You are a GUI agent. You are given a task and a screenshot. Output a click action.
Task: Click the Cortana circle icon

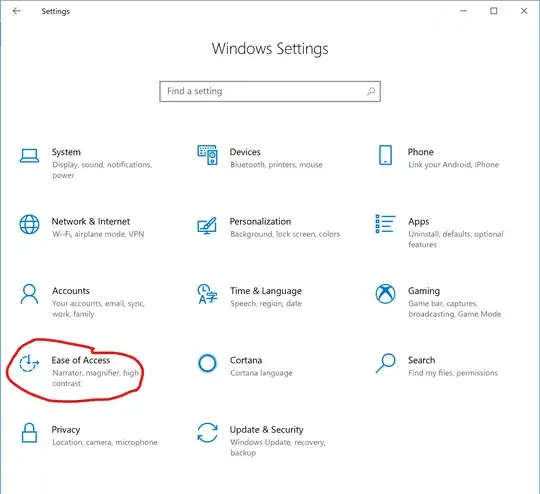point(207,363)
